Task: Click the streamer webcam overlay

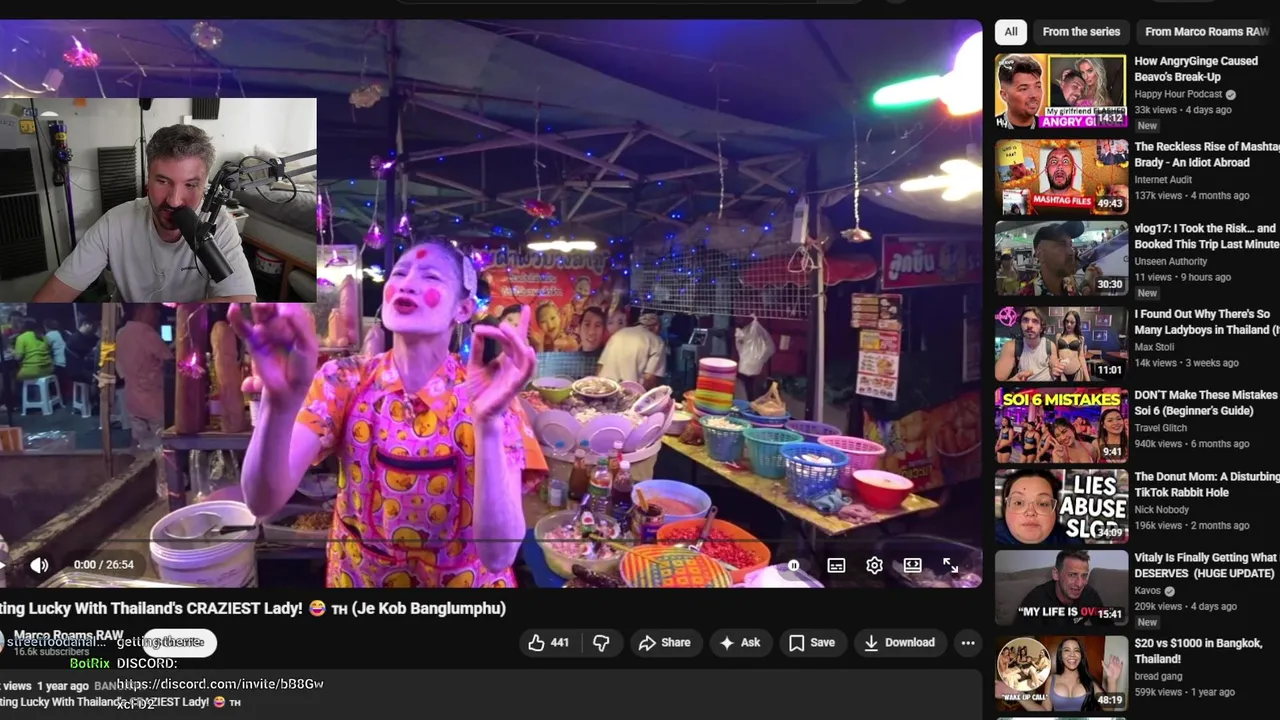Action: (158, 199)
